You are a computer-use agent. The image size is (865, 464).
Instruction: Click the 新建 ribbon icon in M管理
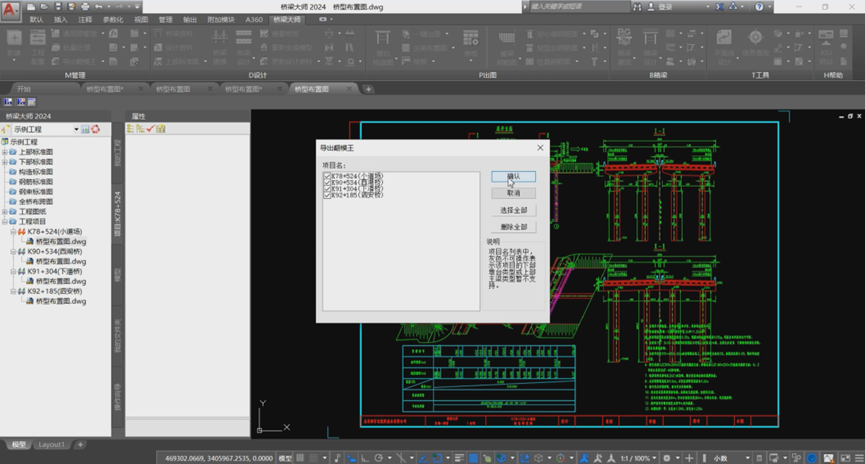coord(14,44)
